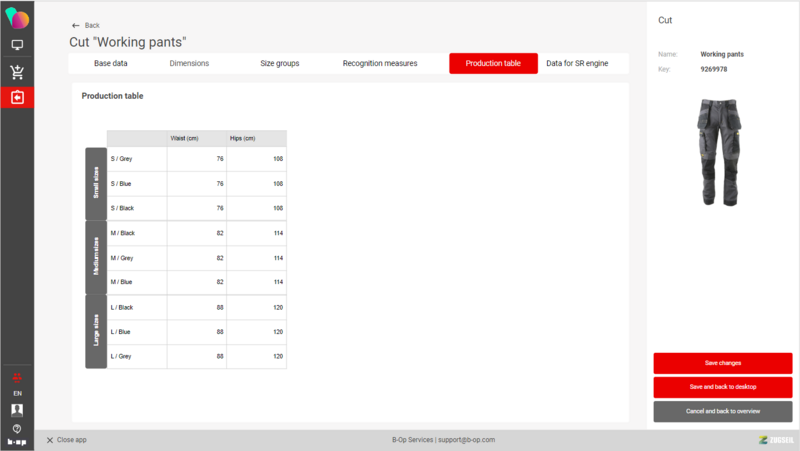Click the Waist cell for S / Grey

click(x=196, y=159)
